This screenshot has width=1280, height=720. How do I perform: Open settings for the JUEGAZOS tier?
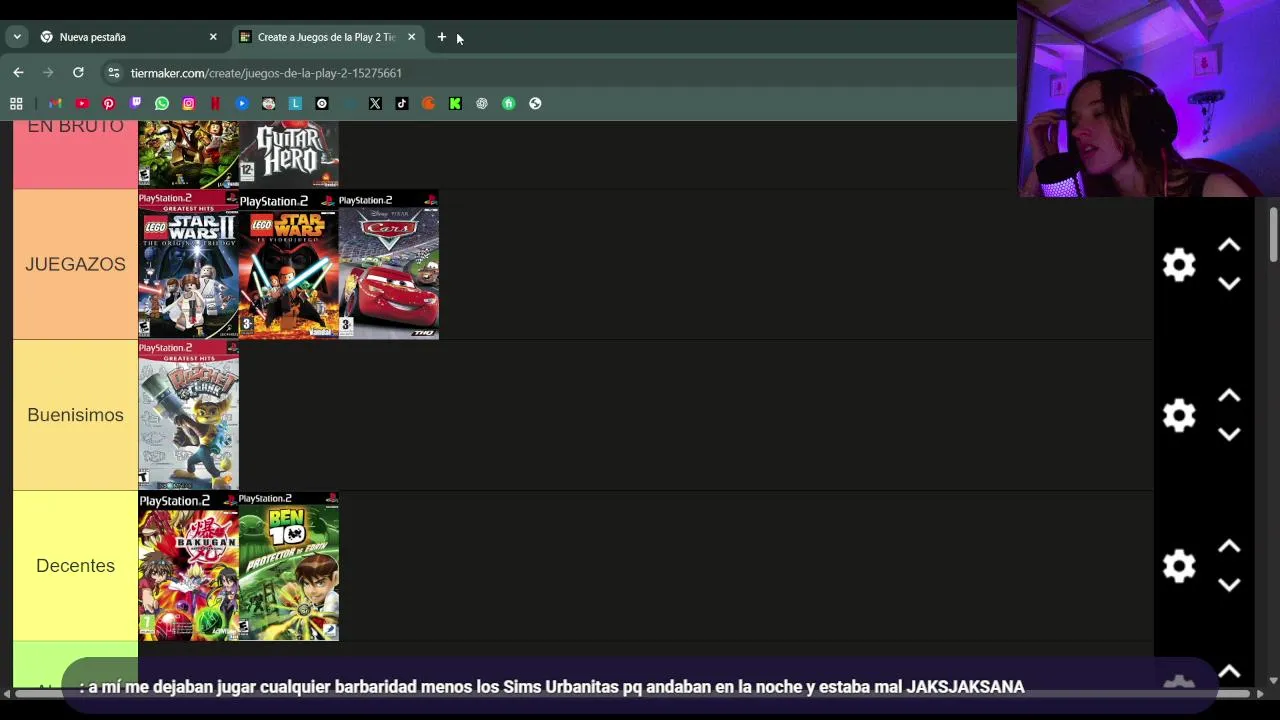coord(1179,264)
